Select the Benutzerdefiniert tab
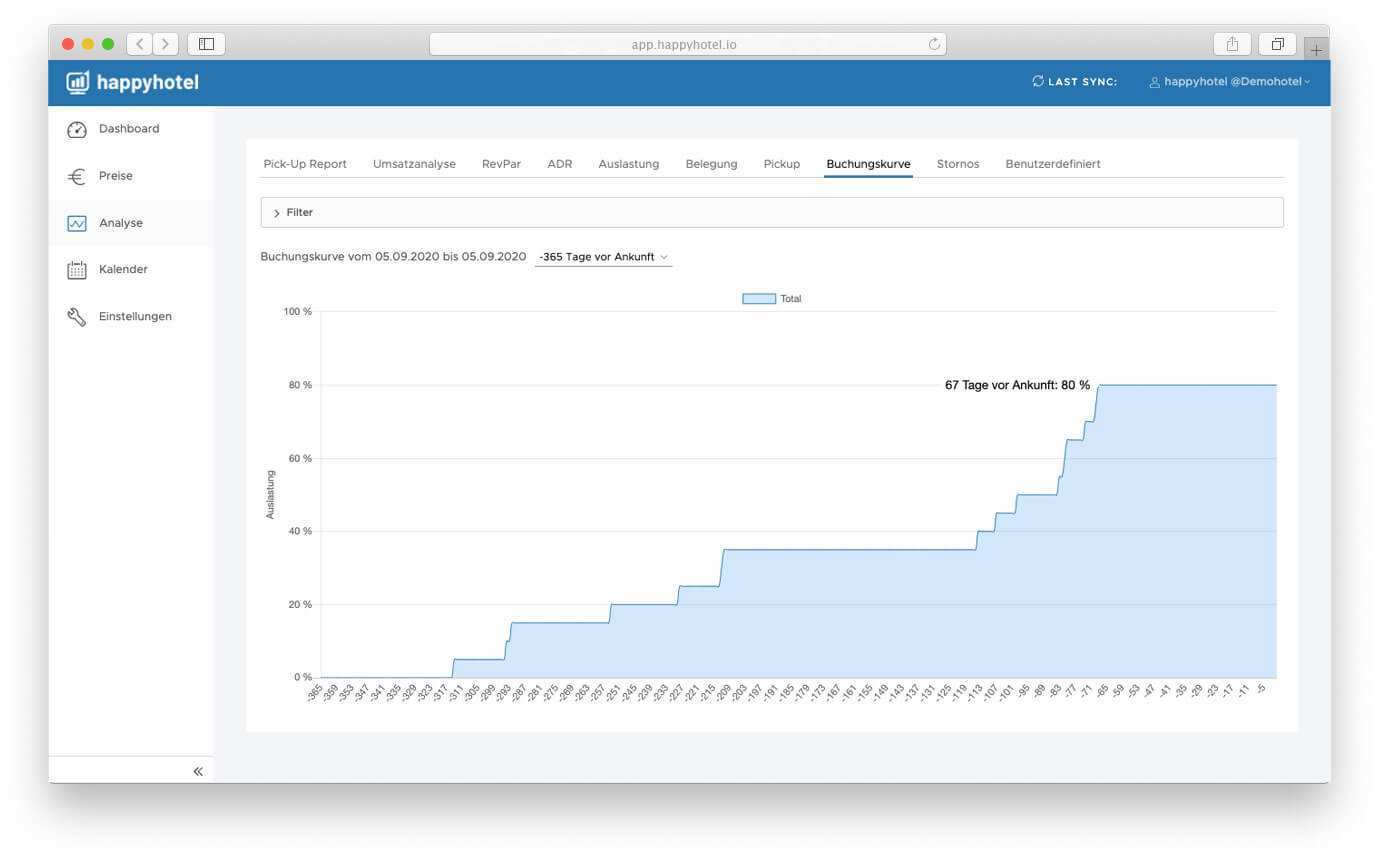 (1052, 164)
